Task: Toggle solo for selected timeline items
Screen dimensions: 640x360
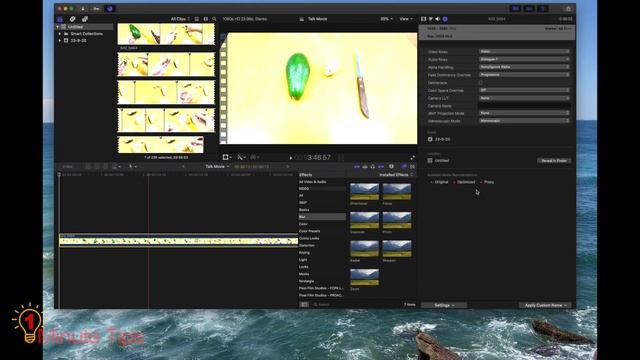Action: coord(372,167)
